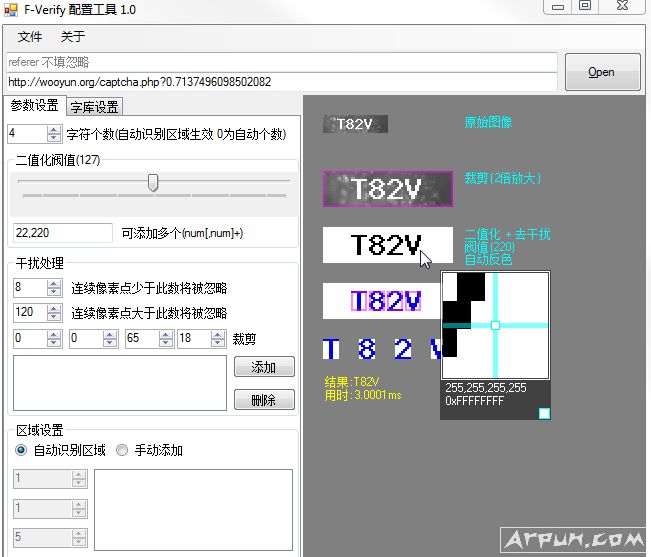Image resolution: width=651 pixels, height=557 pixels.
Task: Close the F-Verify window
Action: click(622, 6)
